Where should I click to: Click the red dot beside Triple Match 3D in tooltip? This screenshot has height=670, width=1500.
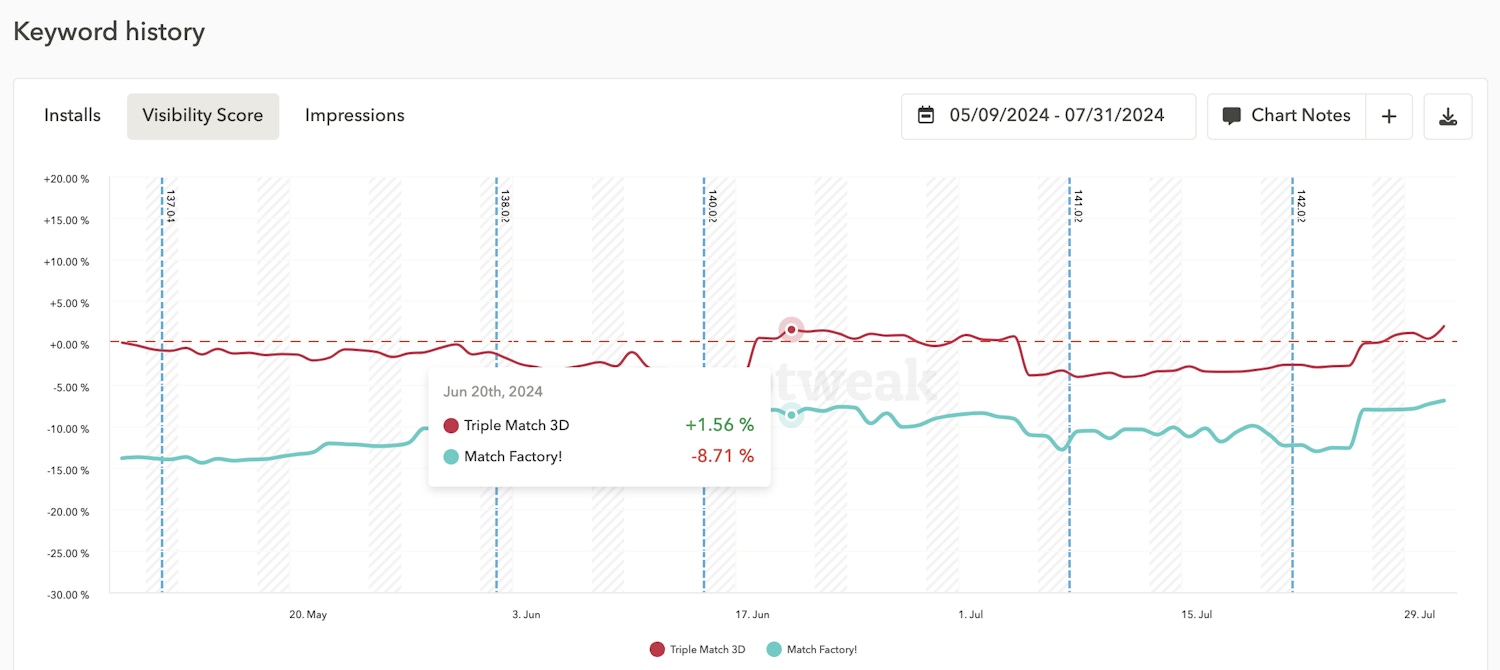451,425
